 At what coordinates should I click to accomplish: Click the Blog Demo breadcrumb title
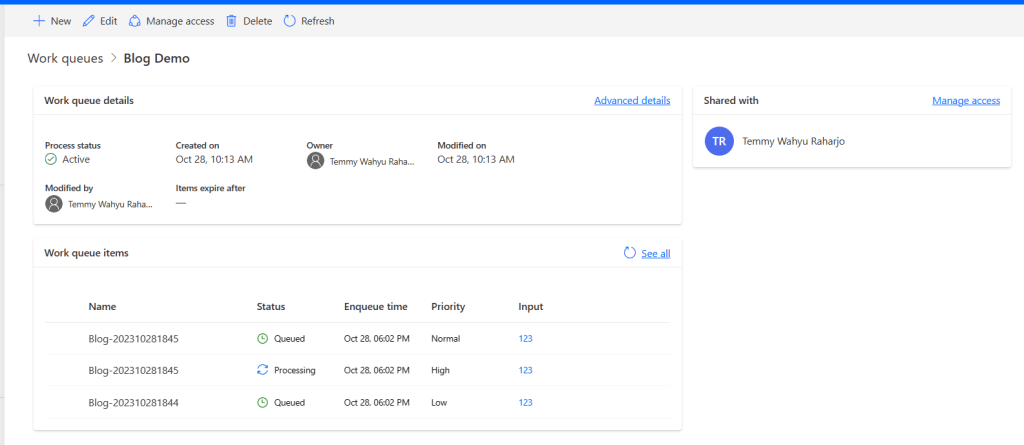[157, 58]
